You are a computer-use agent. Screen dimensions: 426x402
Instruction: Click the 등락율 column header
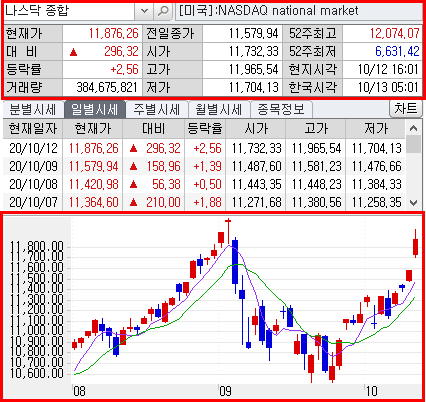click(x=205, y=129)
